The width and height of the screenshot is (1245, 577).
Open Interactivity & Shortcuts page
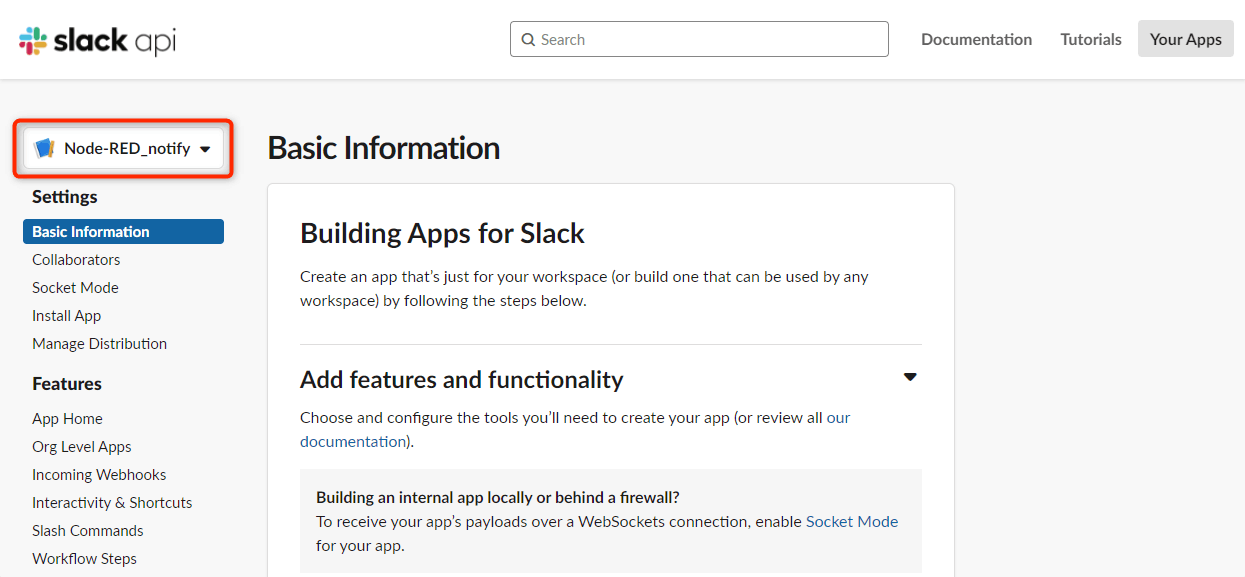[112, 502]
